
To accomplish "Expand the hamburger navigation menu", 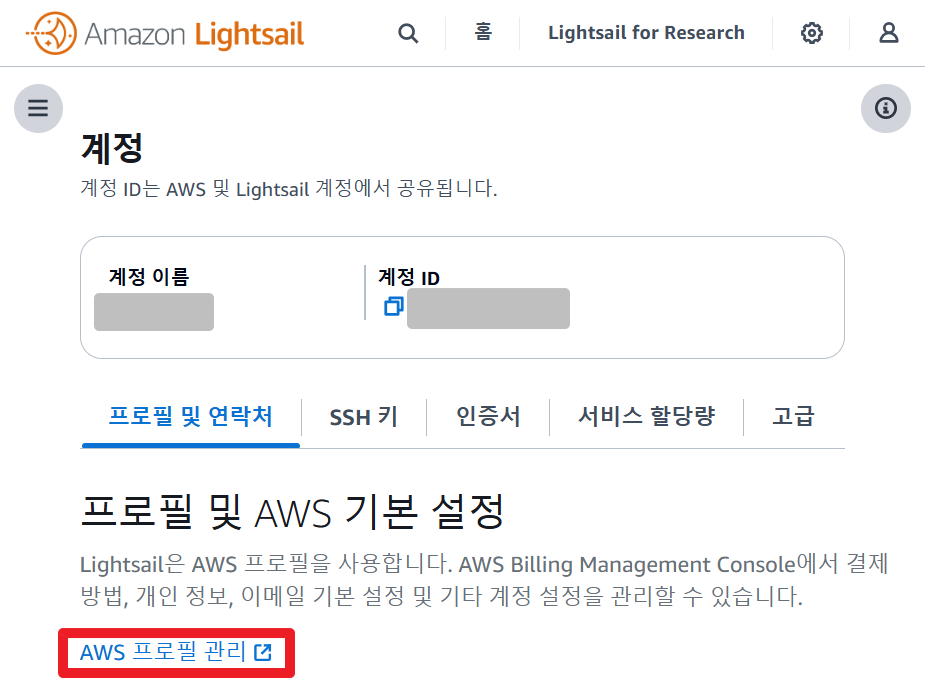I will point(38,108).
